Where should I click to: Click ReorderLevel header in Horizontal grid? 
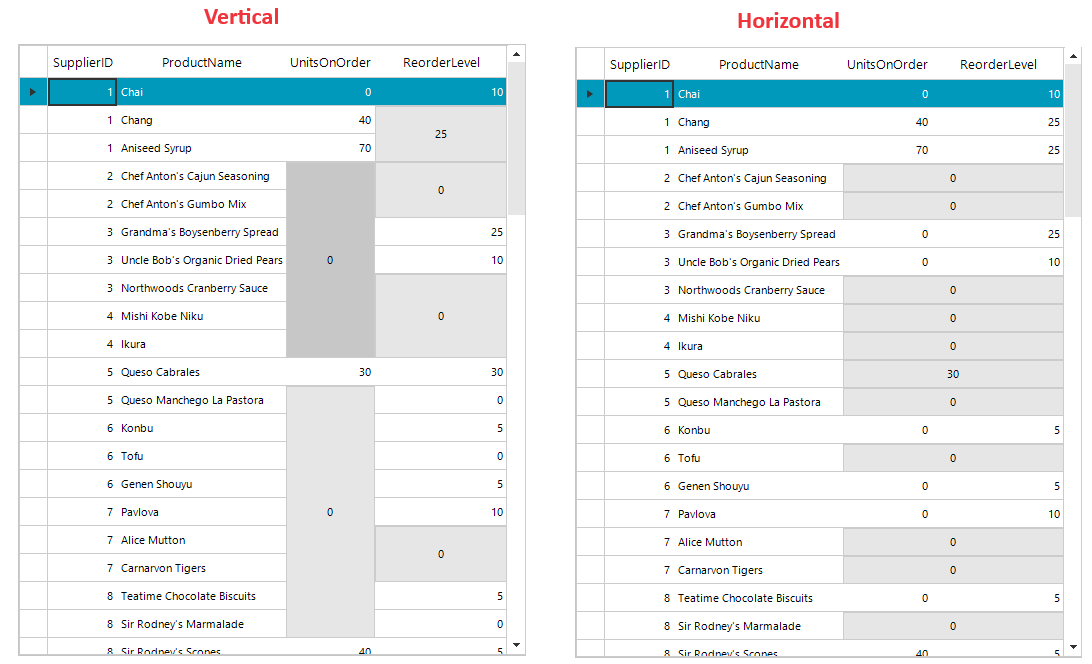pyautogui.click(x=998, y=64)
